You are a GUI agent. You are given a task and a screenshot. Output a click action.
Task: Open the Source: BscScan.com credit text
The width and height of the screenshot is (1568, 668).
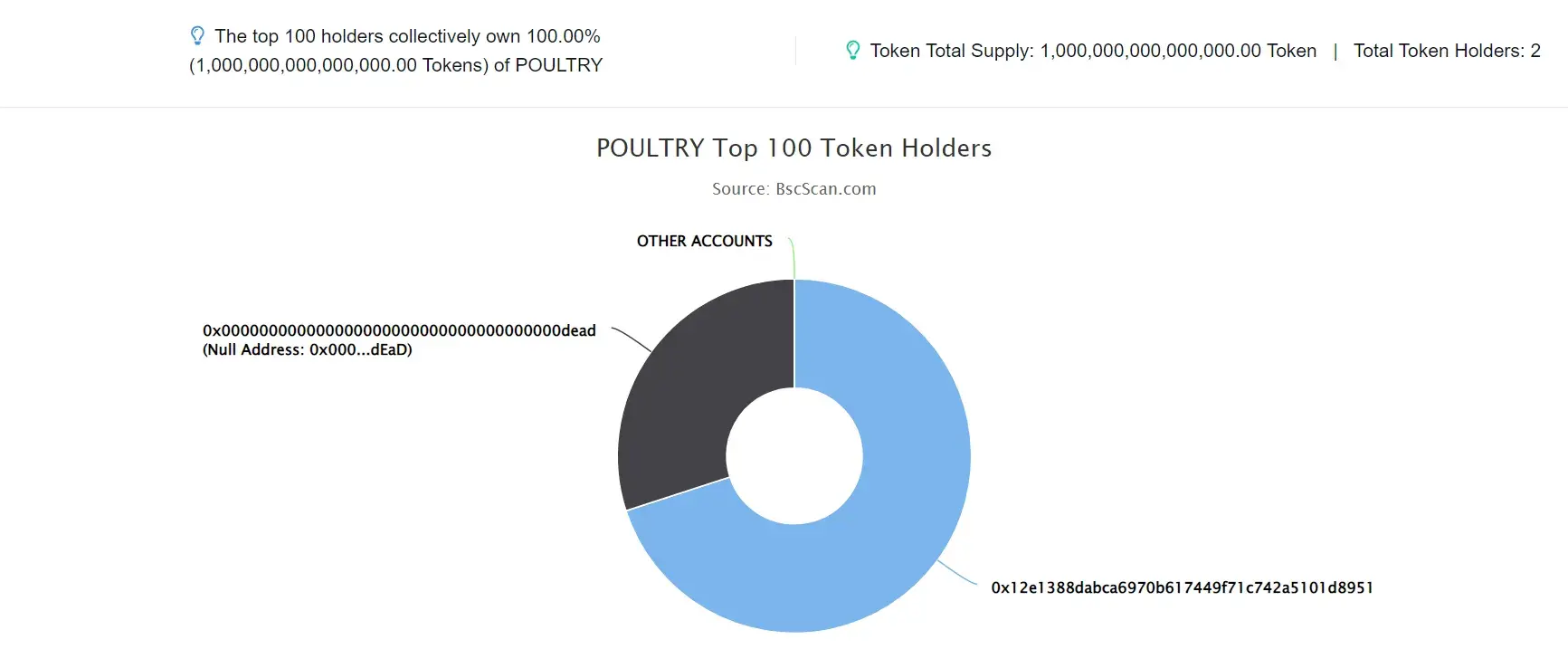click(794, 189)
